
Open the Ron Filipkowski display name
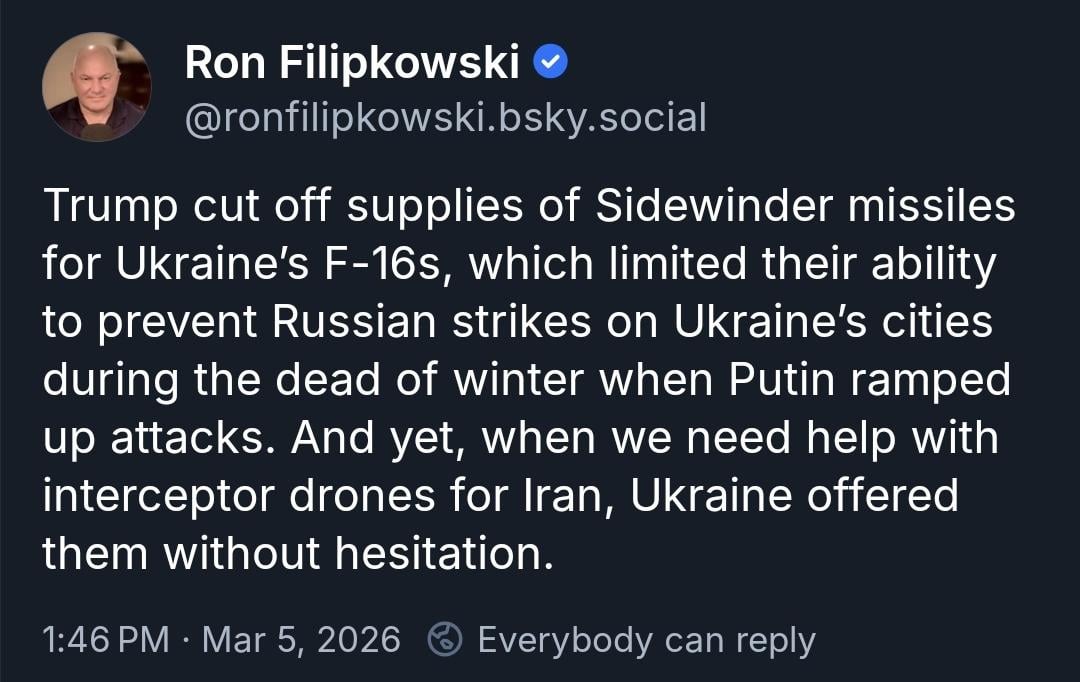[352, 65]
